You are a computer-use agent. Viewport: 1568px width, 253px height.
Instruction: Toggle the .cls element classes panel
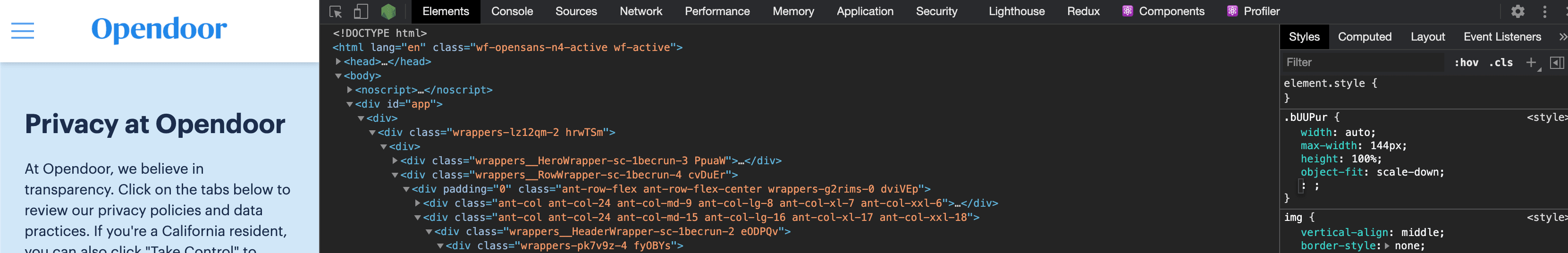[x=1501, y=63]
